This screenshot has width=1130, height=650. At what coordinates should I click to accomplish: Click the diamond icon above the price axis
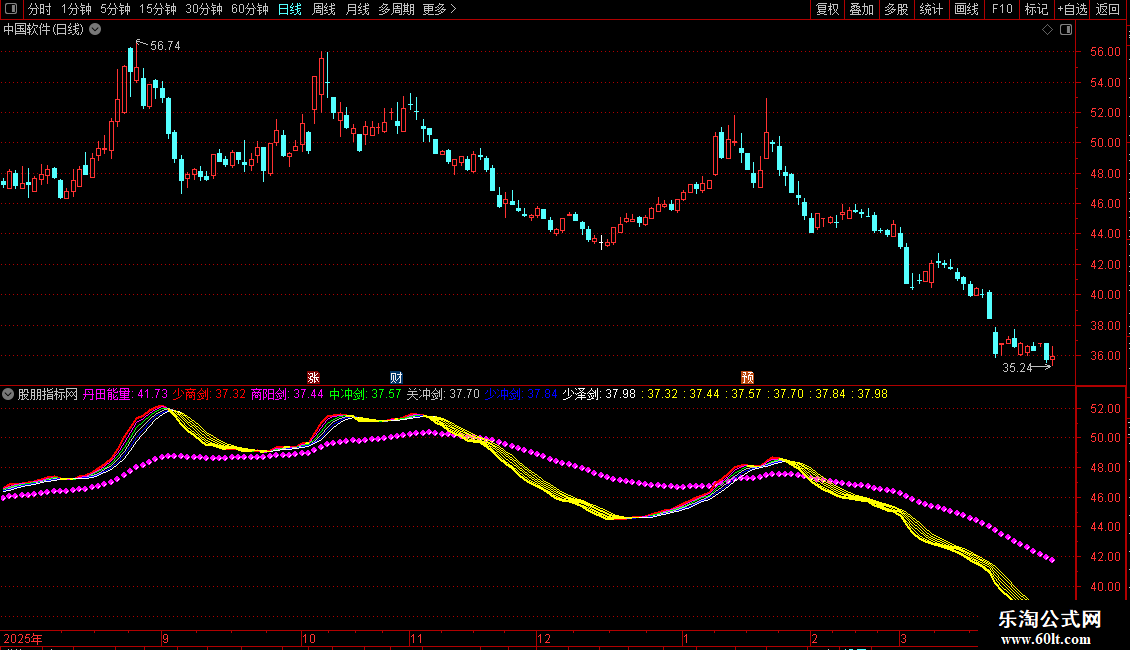coord(1047,30)
